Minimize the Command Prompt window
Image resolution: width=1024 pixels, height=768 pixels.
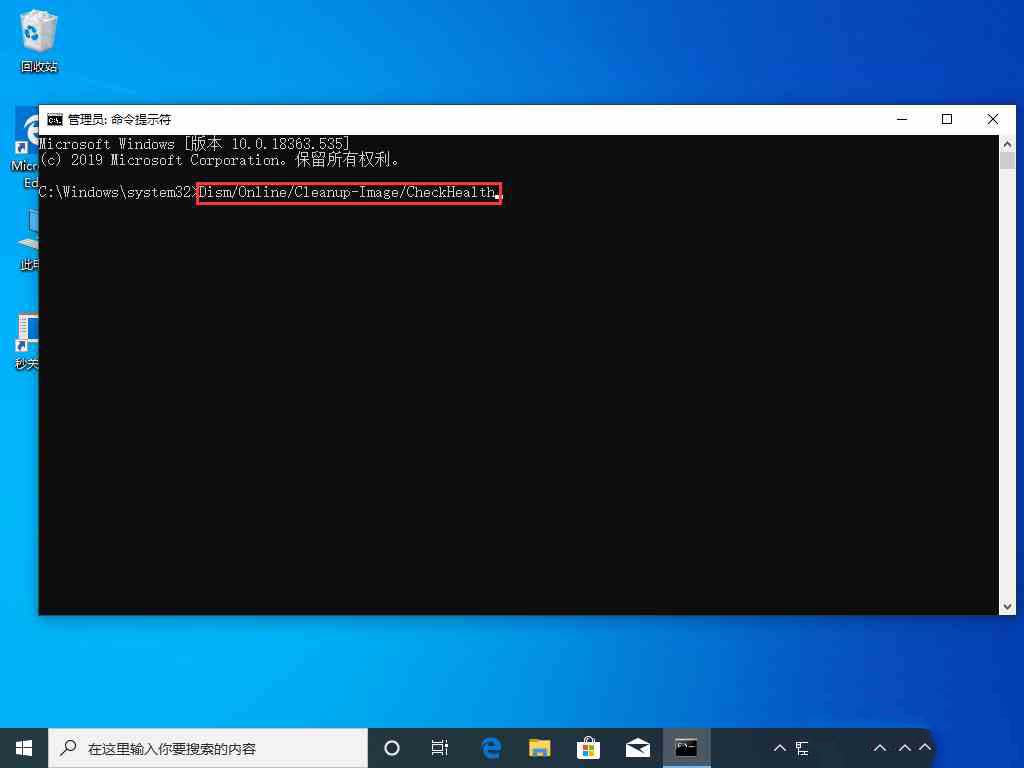[x=902, y=120]
